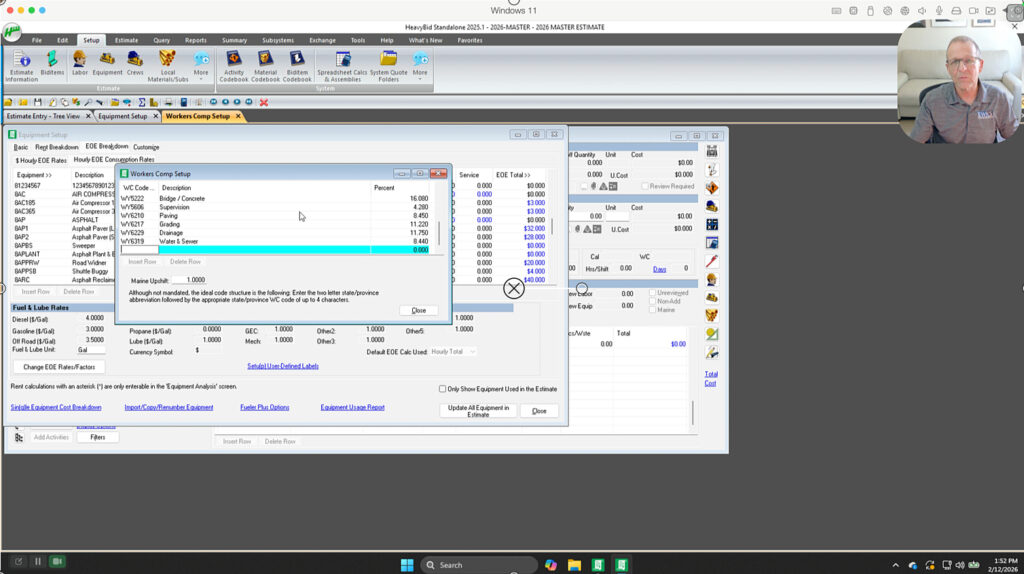The height and width of the screenshot is (574, 1024).
Task: Click the Marine Upshift input field
Action: point(189,280)
